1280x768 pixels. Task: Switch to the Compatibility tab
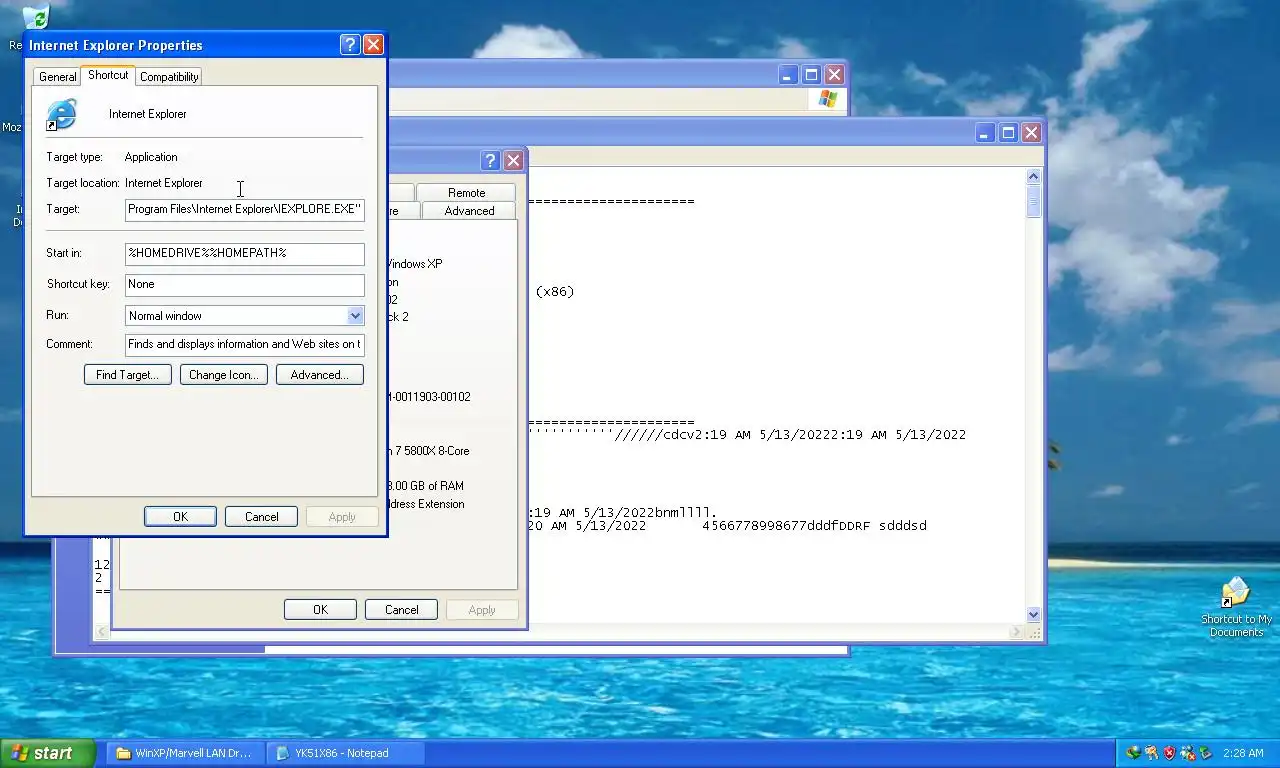click(x=169, y=77)
